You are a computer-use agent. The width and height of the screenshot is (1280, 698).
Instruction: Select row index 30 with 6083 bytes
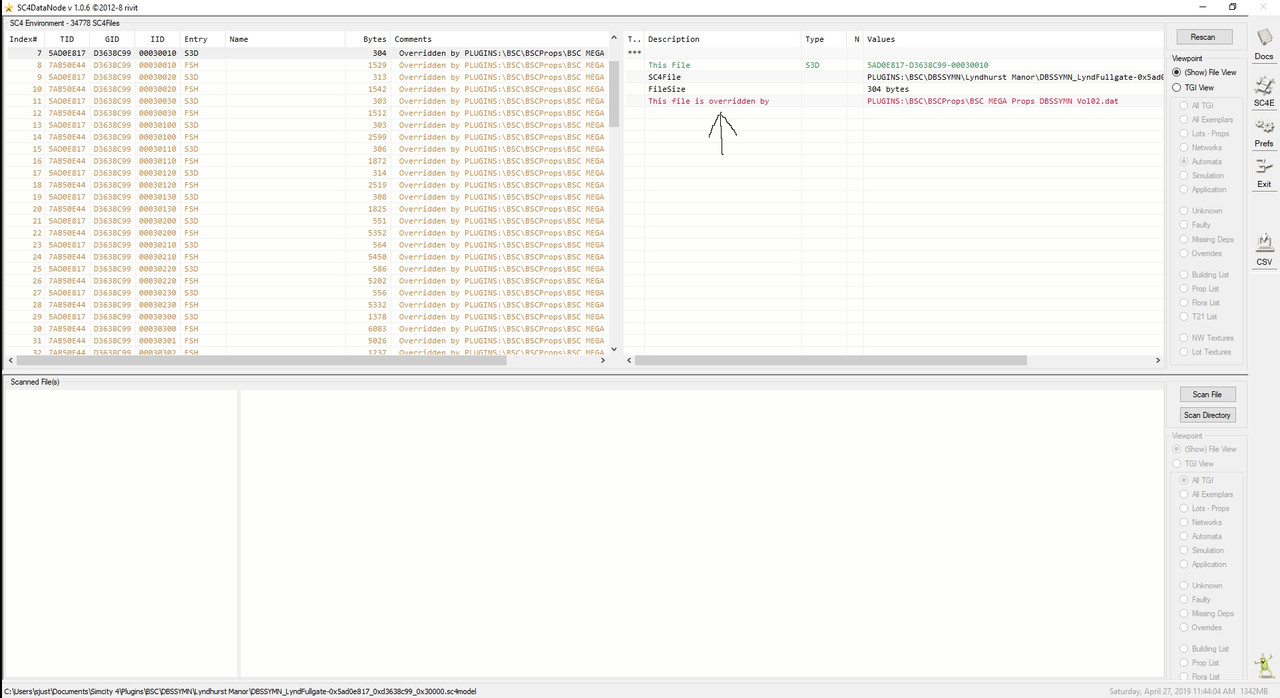[x=306, y=329]
